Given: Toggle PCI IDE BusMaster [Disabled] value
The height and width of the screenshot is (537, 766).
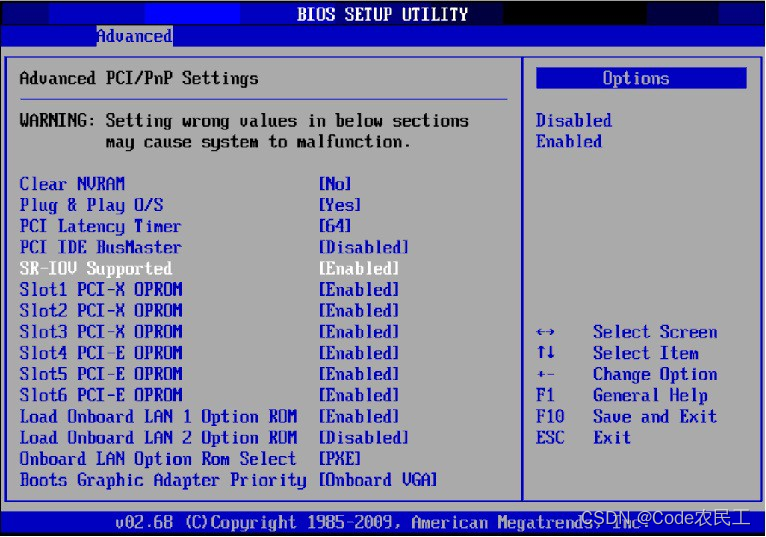Looking at the screenshot, I should click(x=364, y=247).
